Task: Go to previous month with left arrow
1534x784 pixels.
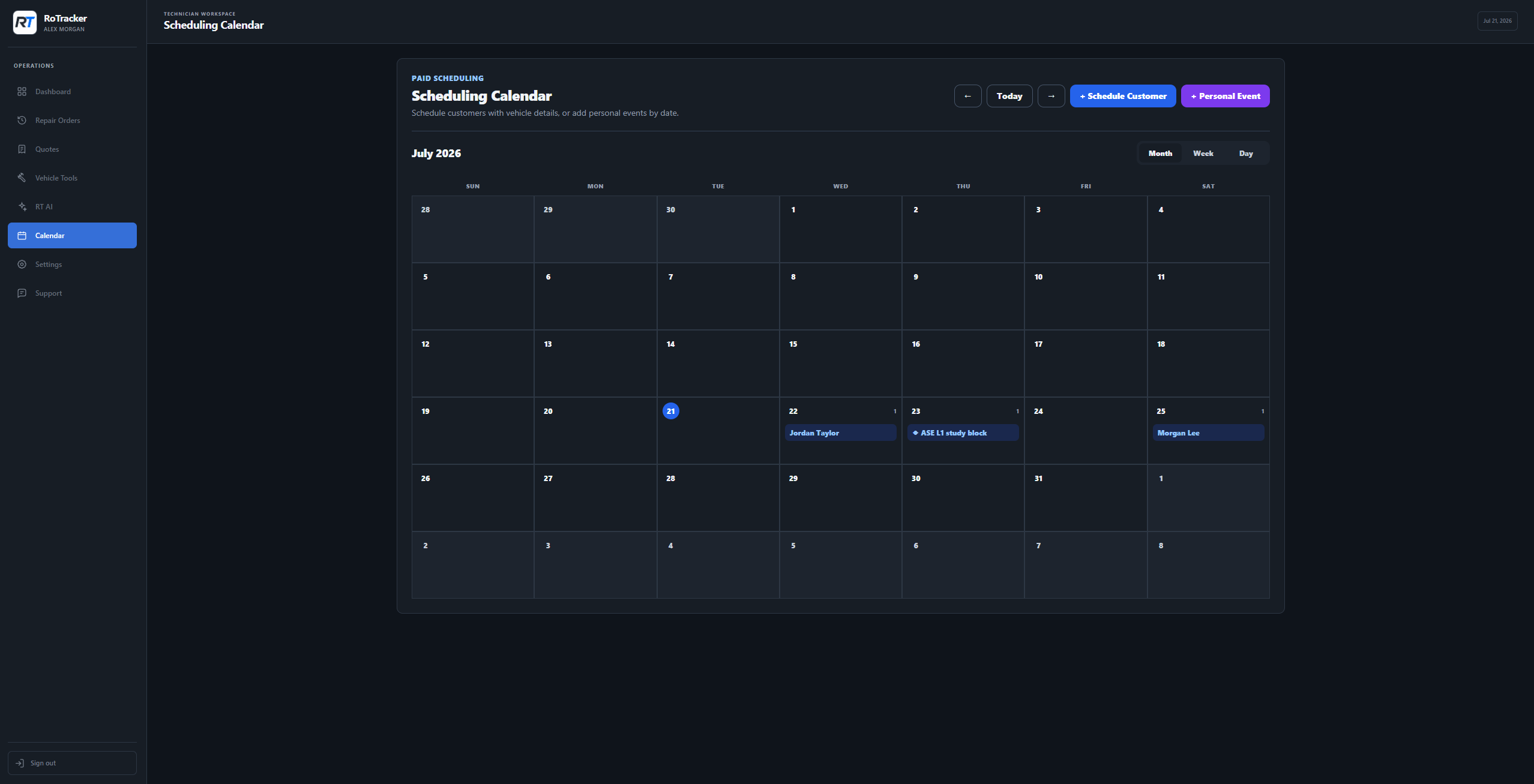Action: pos(967,96)
